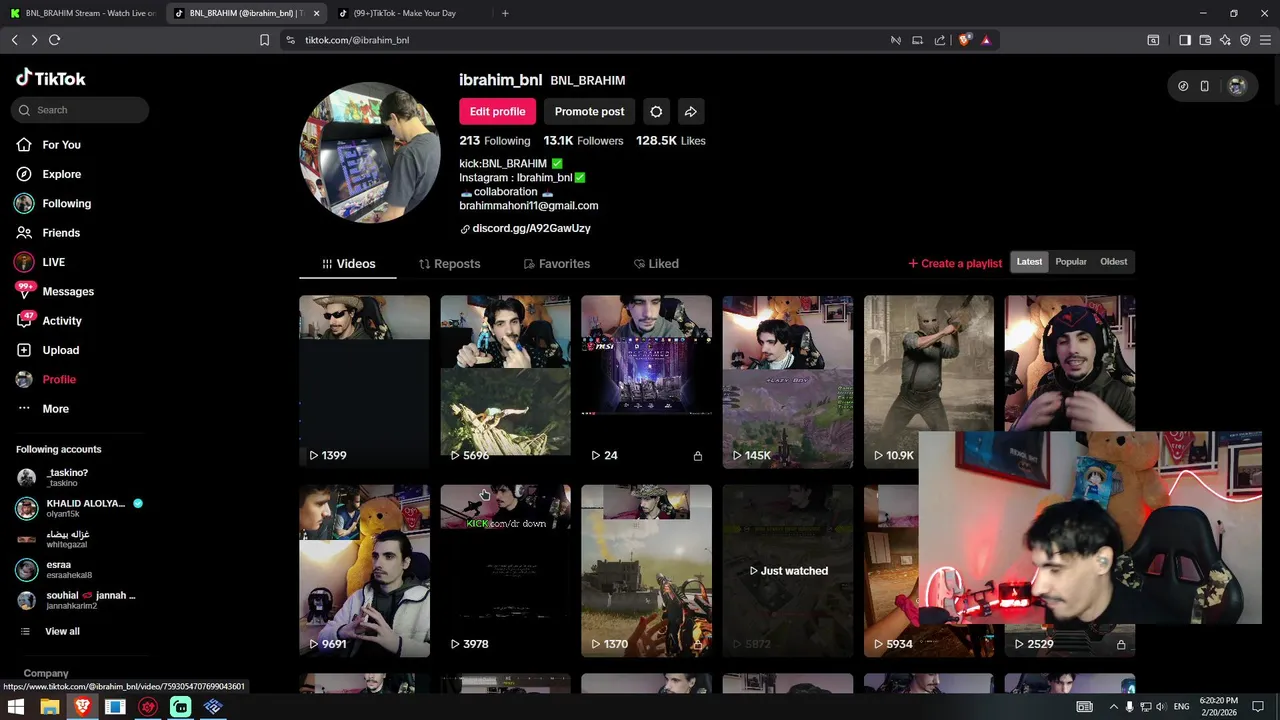This screenshot has width=1280, height=720.
Task: Open the video with 9691 views
Action: tap(364, 570)
